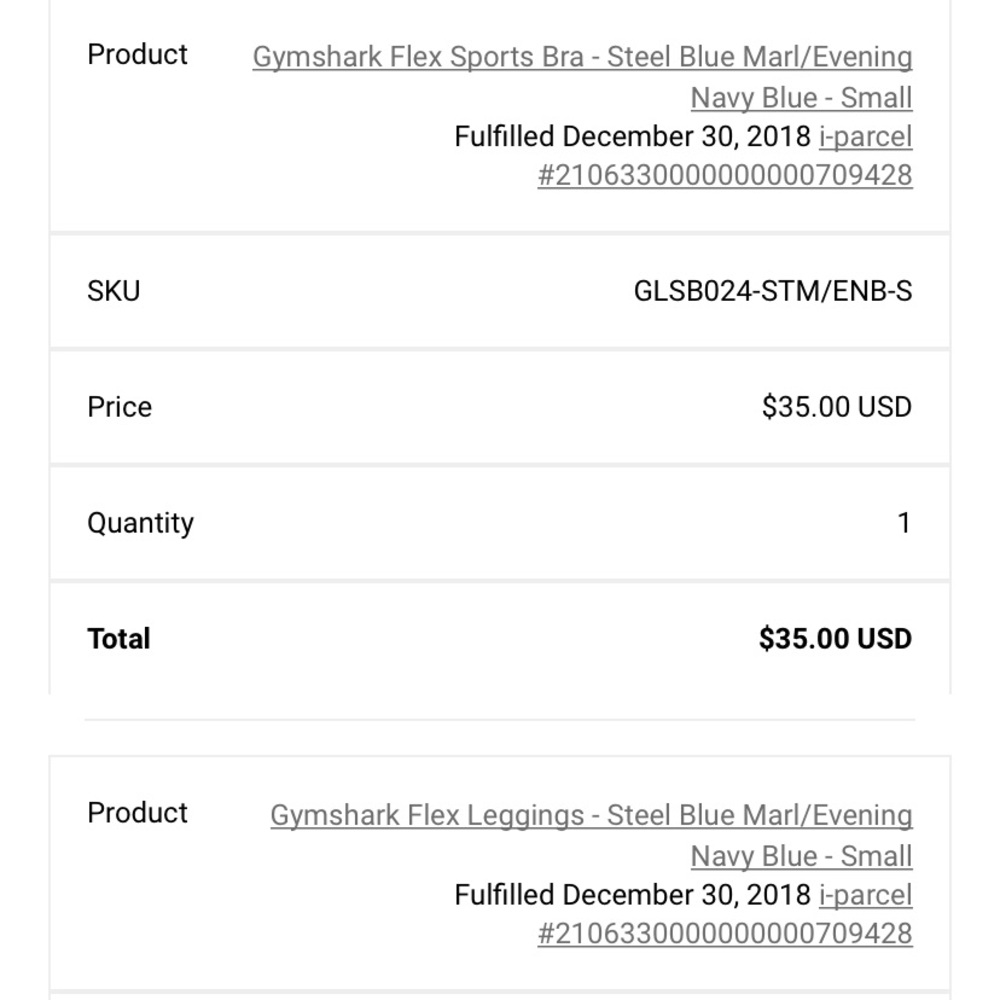Click the bold Total label
1000x1000 pixels.
coord(119,639)
